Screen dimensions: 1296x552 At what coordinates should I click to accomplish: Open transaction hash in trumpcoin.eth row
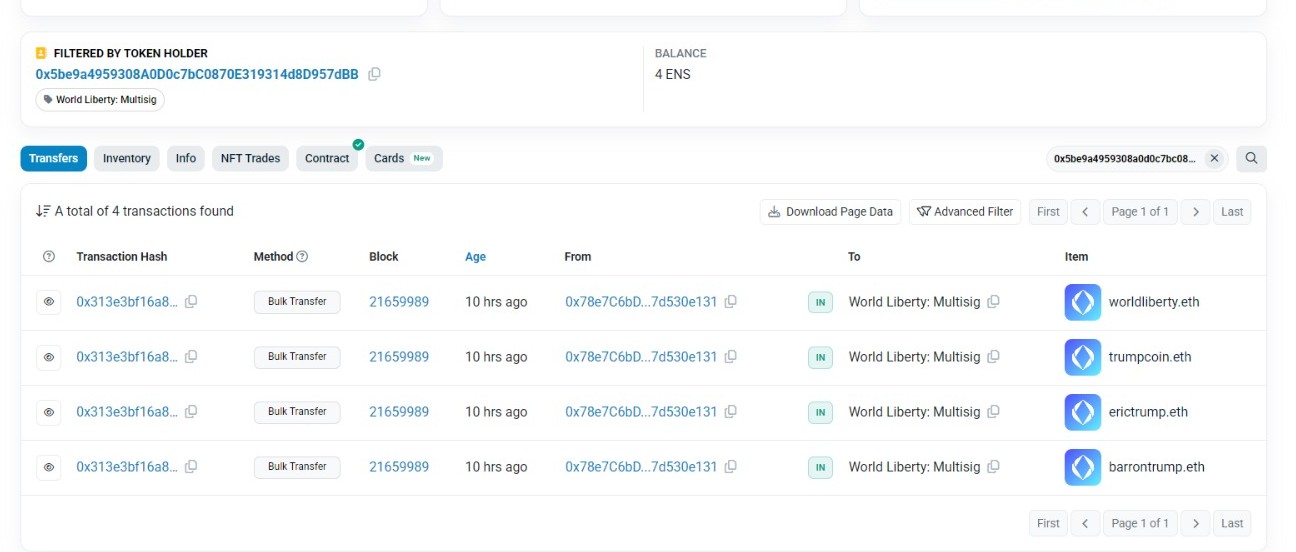(x=127, y=357)
